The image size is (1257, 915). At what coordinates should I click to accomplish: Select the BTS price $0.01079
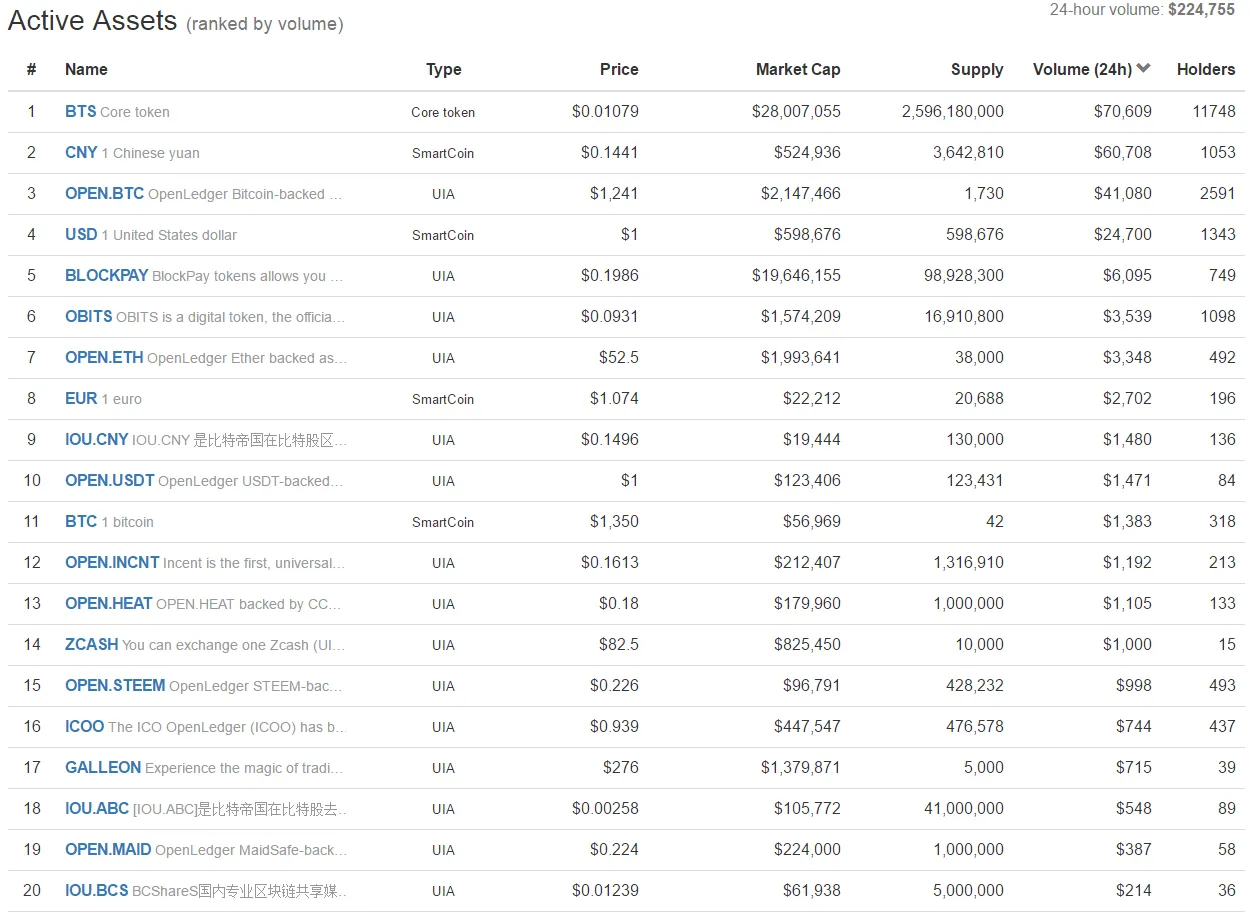click(605, 112)
